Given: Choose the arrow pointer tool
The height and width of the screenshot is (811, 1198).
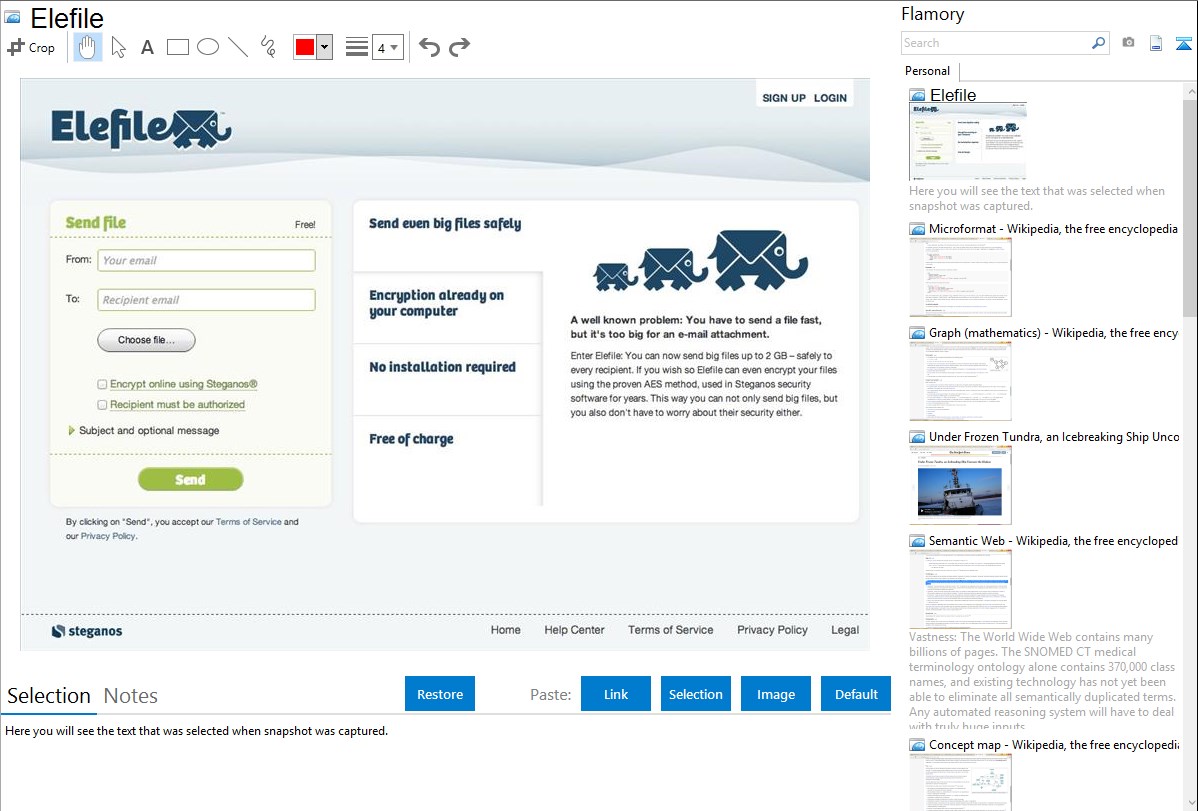Looking at the screenshot, I should pos(118,47).
